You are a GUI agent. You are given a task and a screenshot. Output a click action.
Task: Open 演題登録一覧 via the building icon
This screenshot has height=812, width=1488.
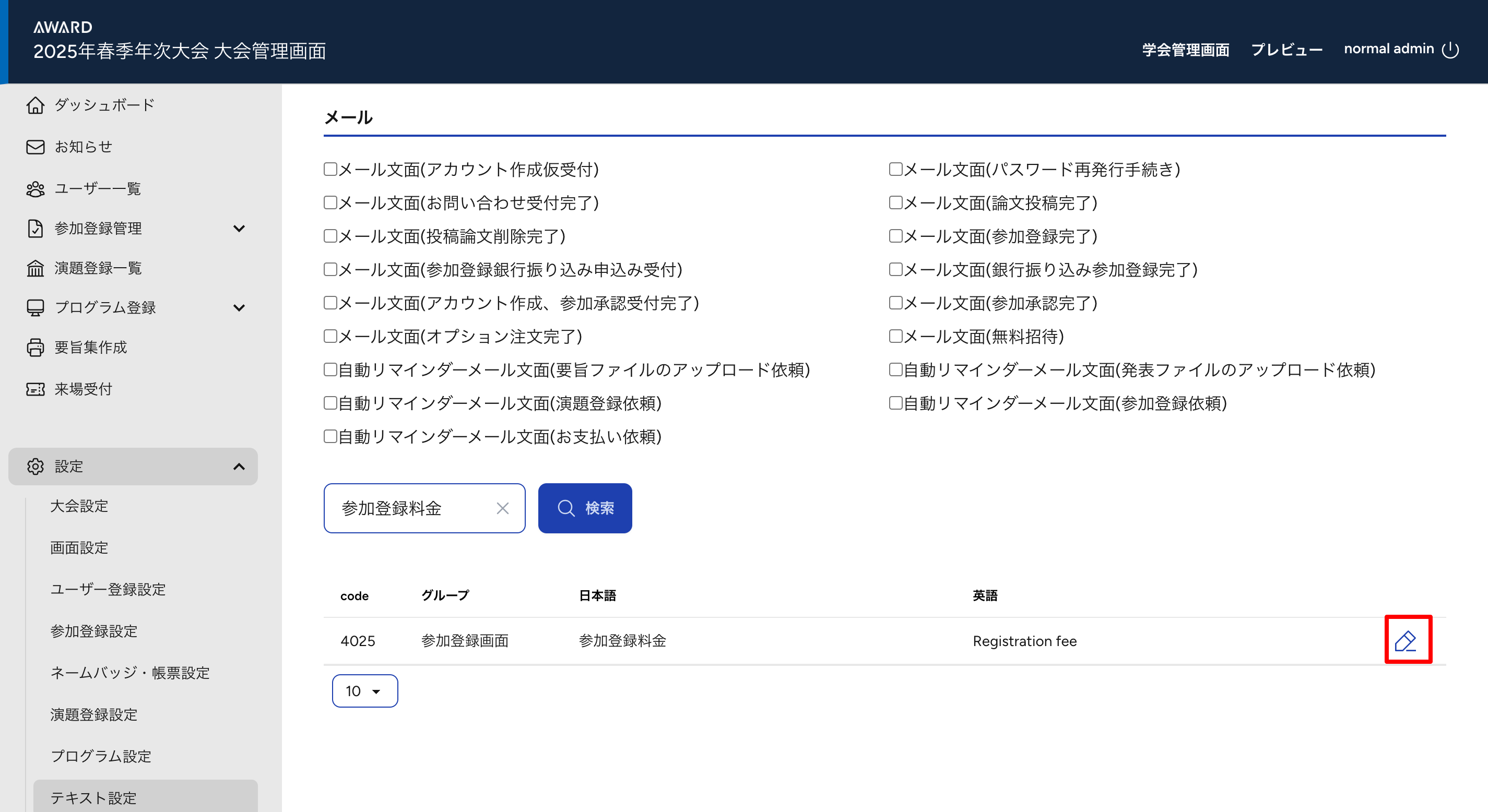pyautogui.click(x=35, y=268)
